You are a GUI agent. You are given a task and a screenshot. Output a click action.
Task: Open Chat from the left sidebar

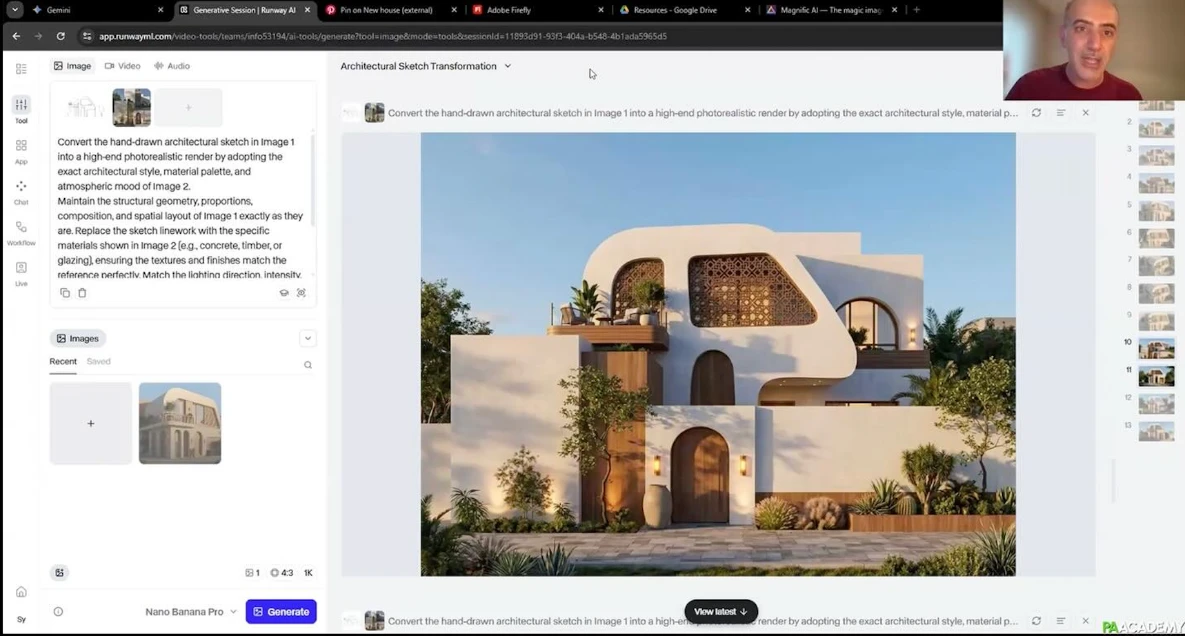tap(21, 191)
